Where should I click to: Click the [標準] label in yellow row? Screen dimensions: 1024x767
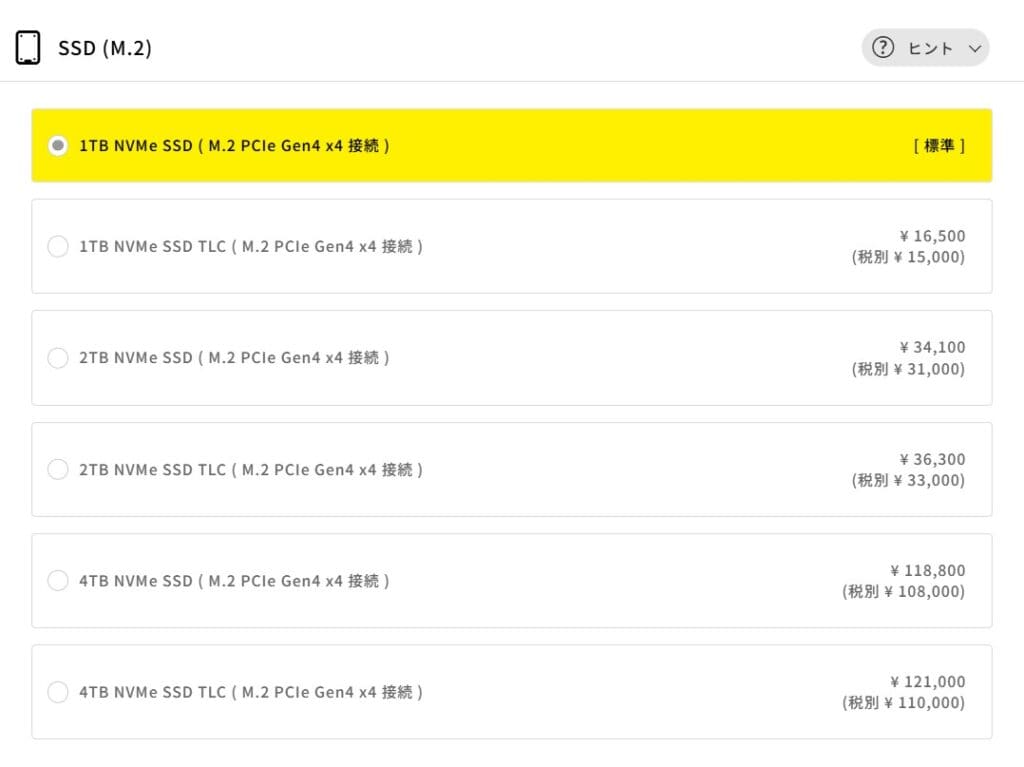point(939,146)
